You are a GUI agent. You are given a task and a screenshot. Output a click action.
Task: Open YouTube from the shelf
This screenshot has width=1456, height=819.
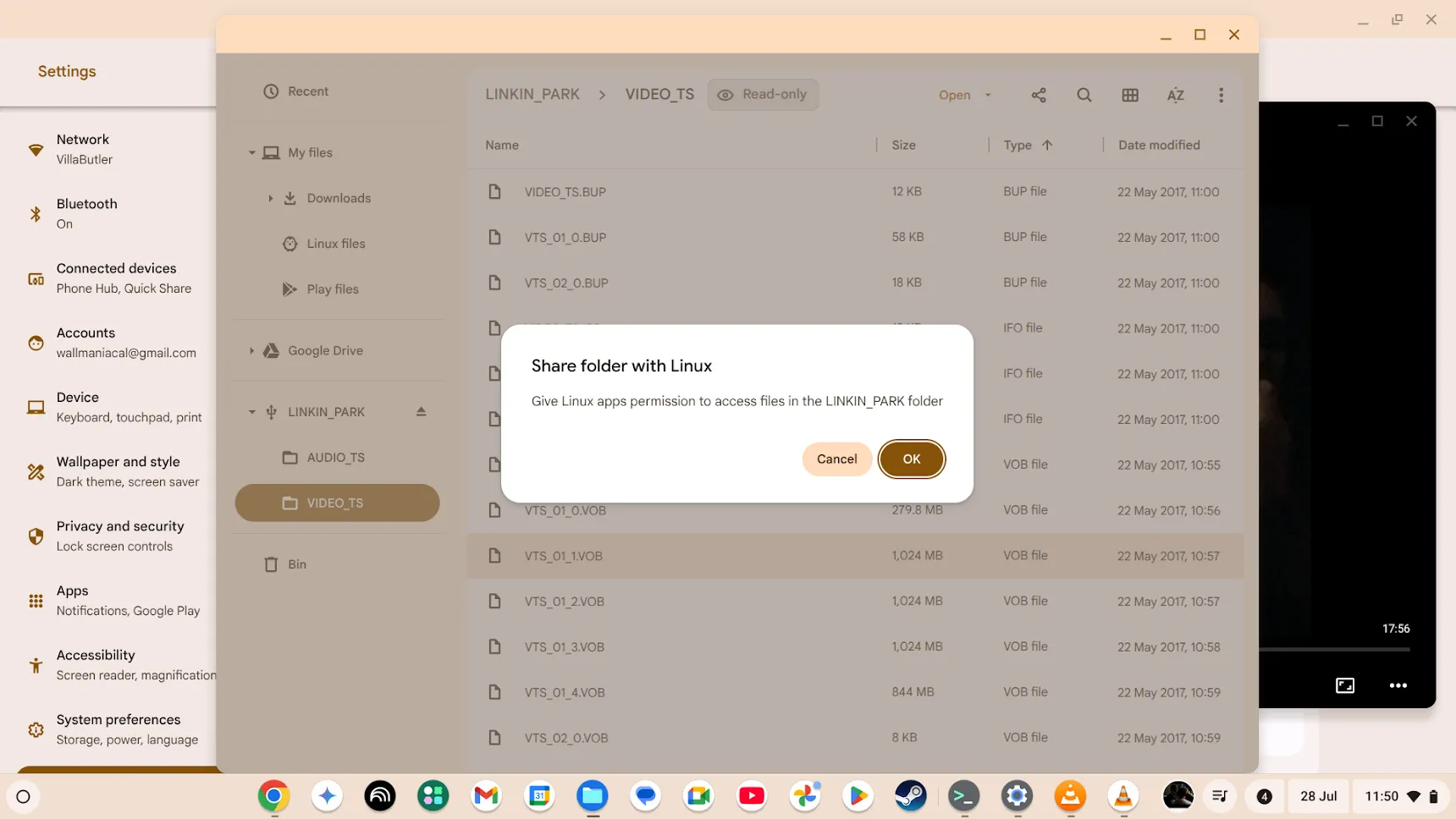[x=752, y=796]
